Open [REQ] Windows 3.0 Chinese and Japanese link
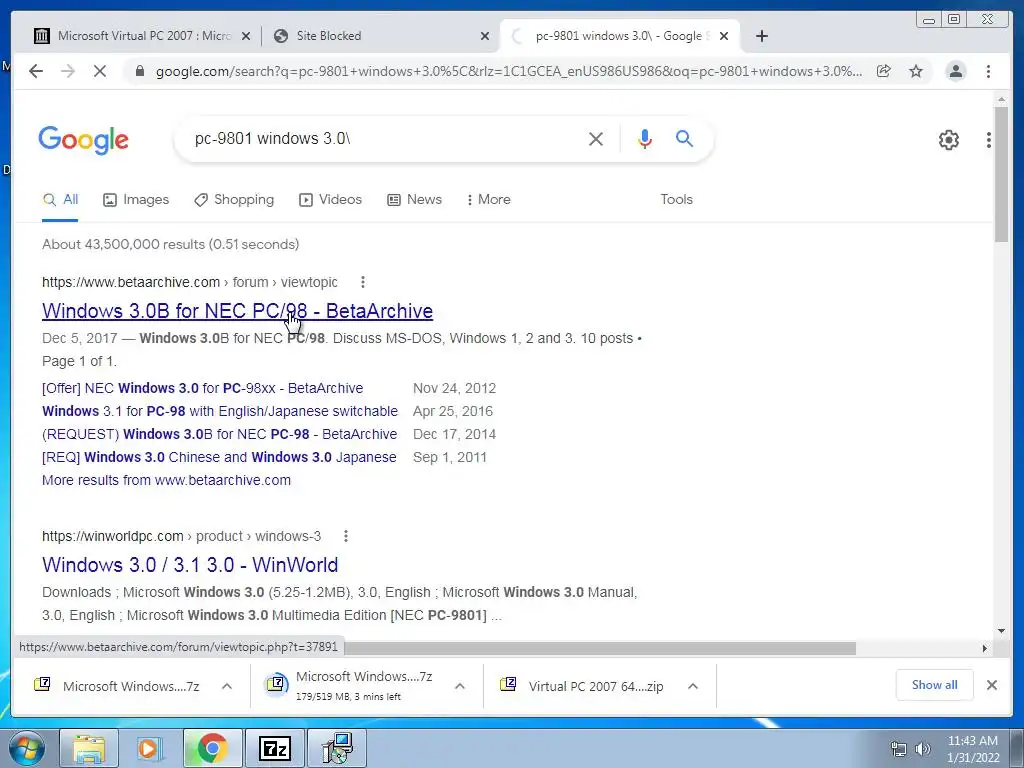This screenshot has width=1024, height=768. (219, 457)
